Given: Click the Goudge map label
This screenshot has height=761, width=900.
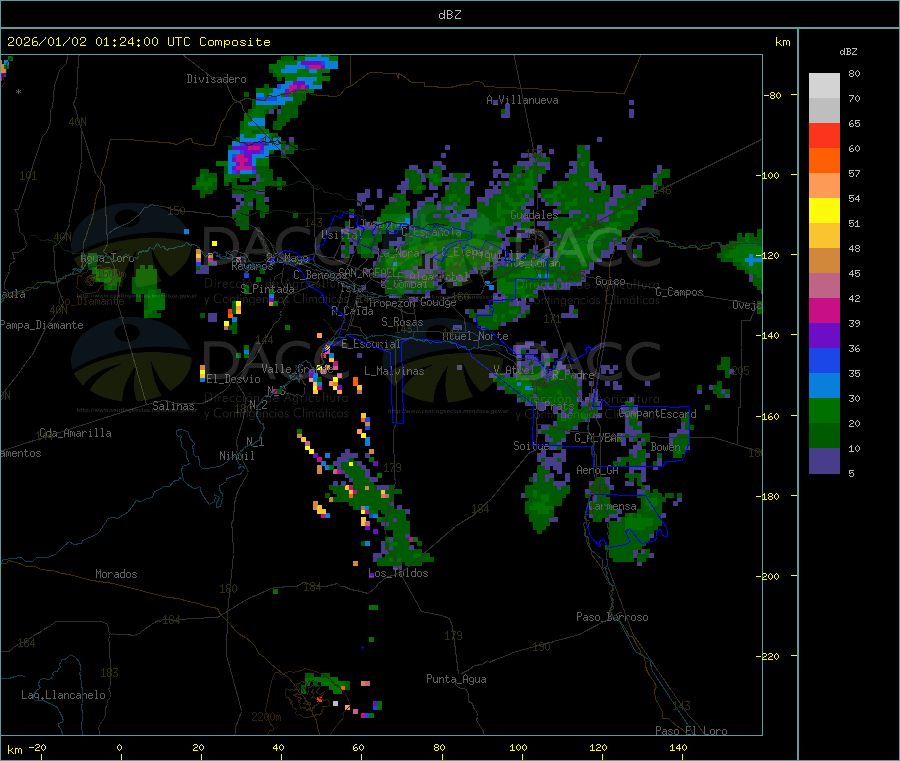Looking at the screenshot, I should tap(437, 302).
